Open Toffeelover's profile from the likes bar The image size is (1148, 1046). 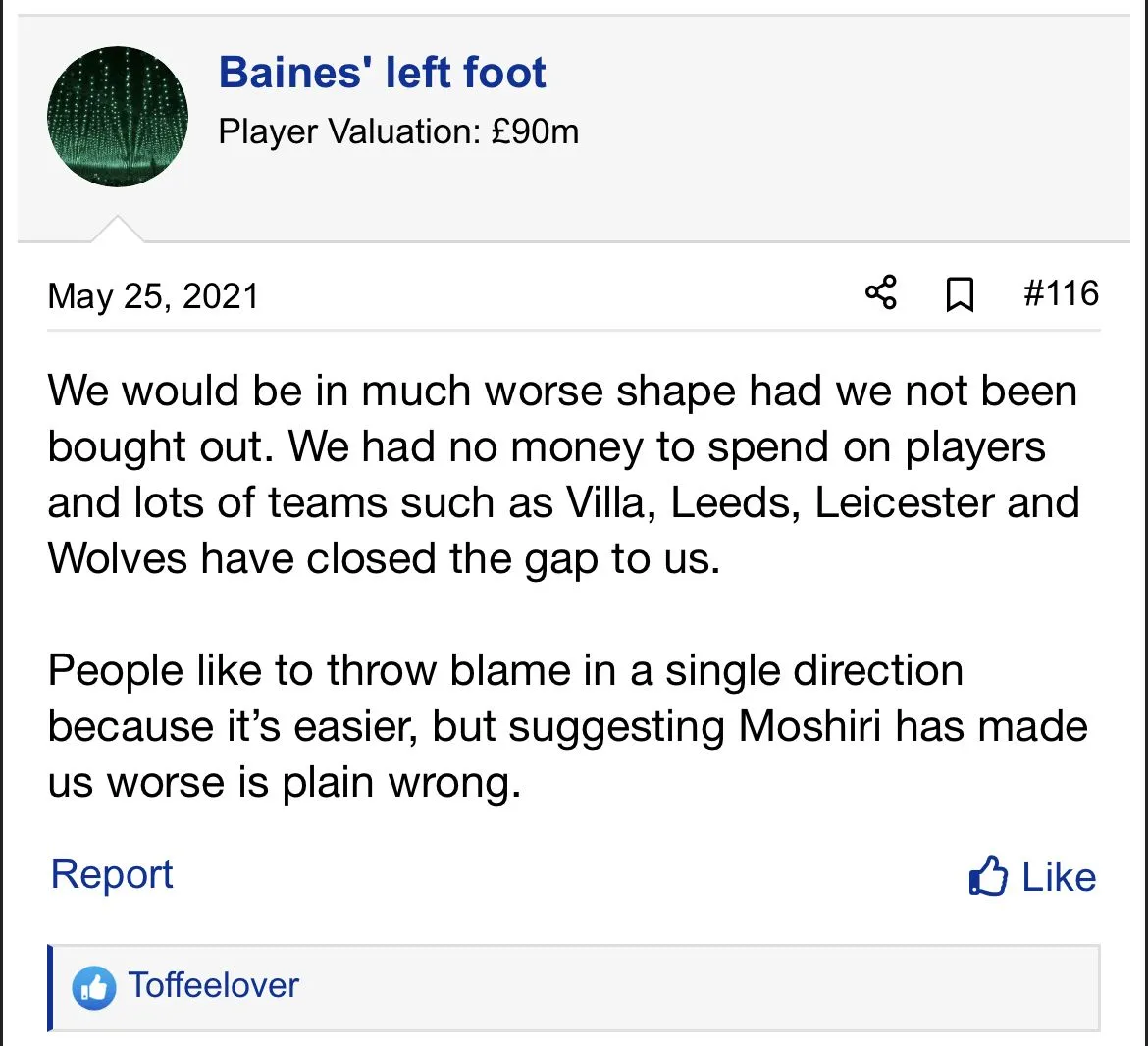click(x=214, y=985)
